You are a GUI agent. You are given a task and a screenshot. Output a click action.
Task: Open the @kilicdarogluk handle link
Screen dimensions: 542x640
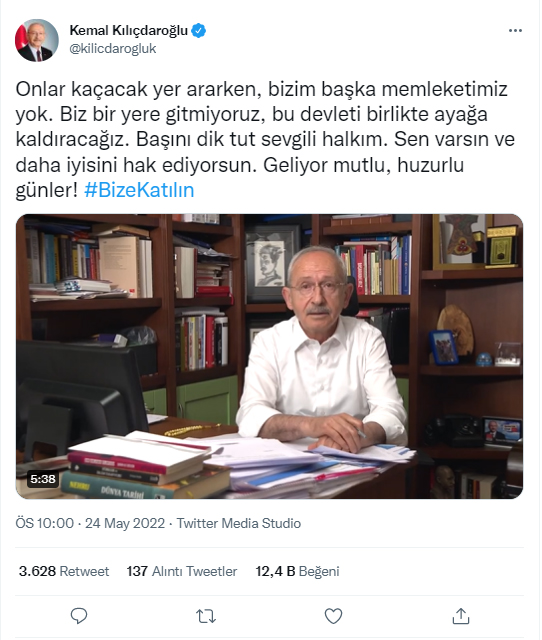click(x=113, y=49)
